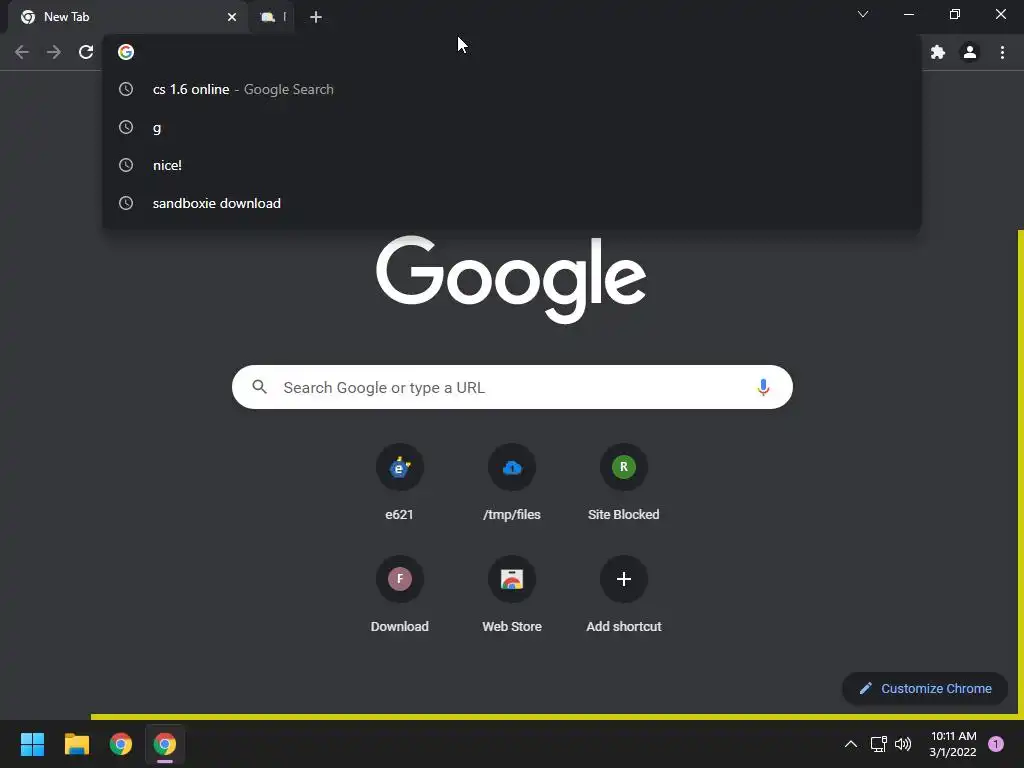The height and width of the screenshot is (768, 1024).
Task: Click the Search Google or type a URL box
Action: point(512,387)
